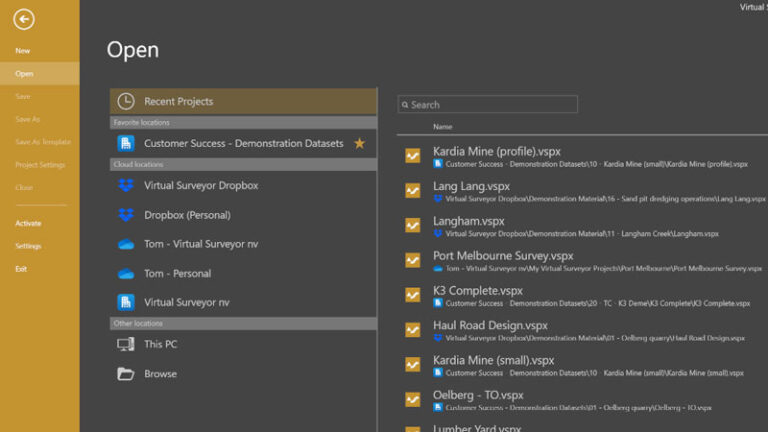This screenshot has width=768, height=432.
Task: Click the Browse folder icon
Action: pos(126,374)
